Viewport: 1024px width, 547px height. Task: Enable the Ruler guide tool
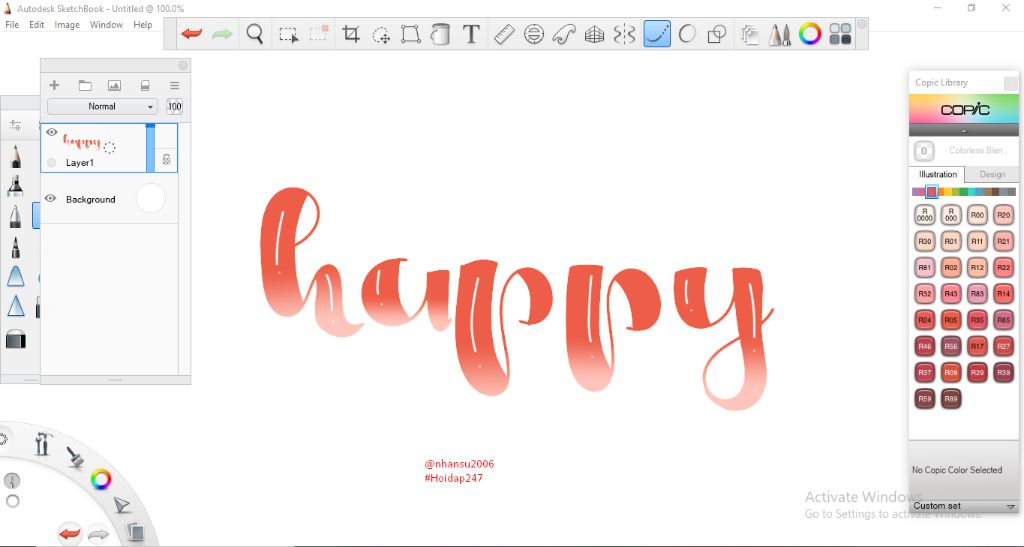point(504,34)
